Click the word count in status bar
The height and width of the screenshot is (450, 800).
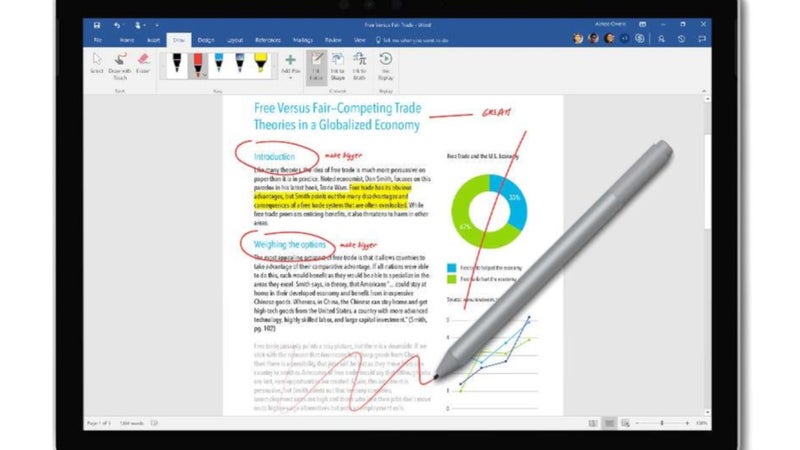click(x=132, y=423)
